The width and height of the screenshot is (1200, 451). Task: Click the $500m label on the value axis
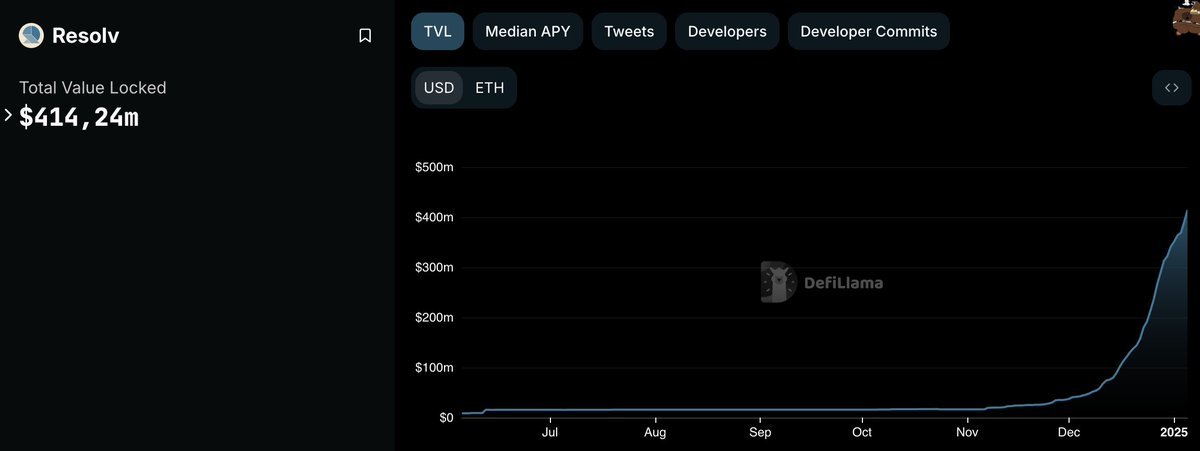[434, 167]
